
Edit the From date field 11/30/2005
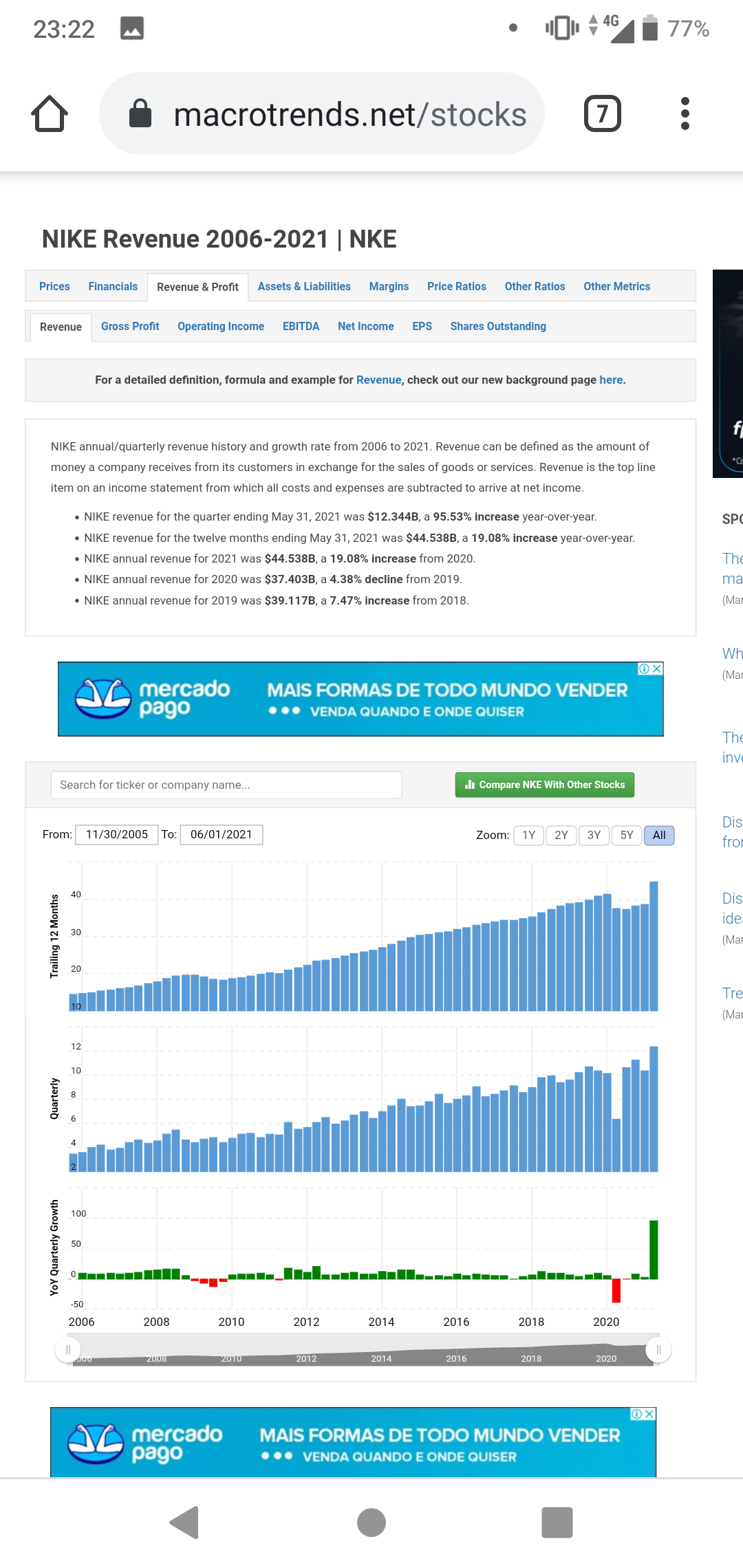117,834
